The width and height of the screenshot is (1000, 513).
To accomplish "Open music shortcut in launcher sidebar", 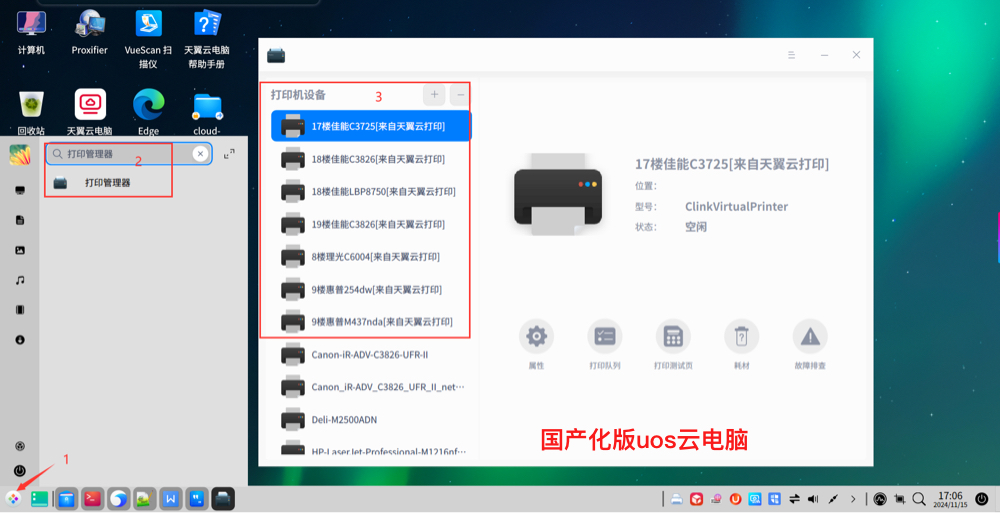I will 20,280.
